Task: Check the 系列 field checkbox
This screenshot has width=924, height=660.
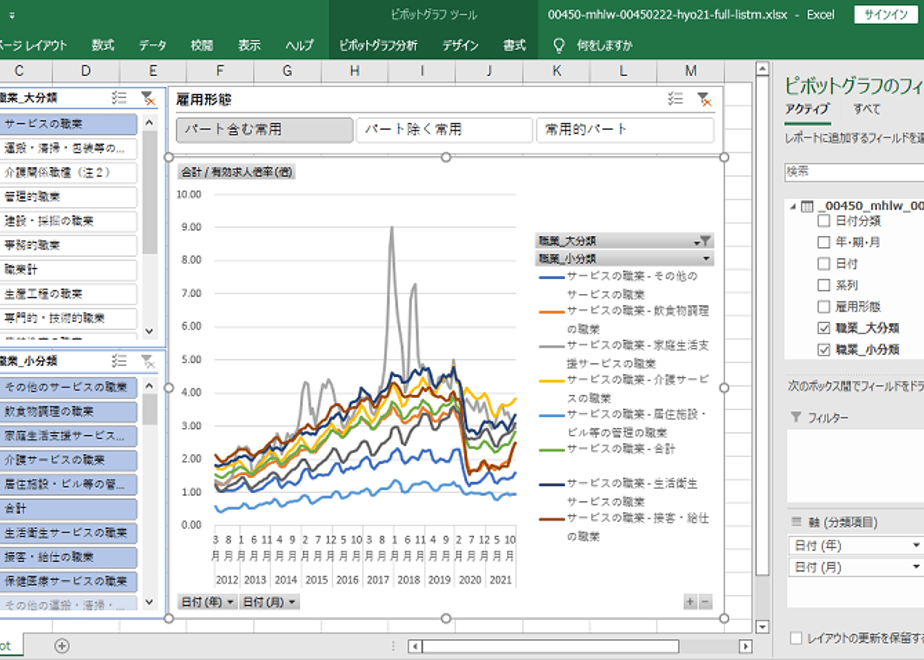Action: (824, 285)
